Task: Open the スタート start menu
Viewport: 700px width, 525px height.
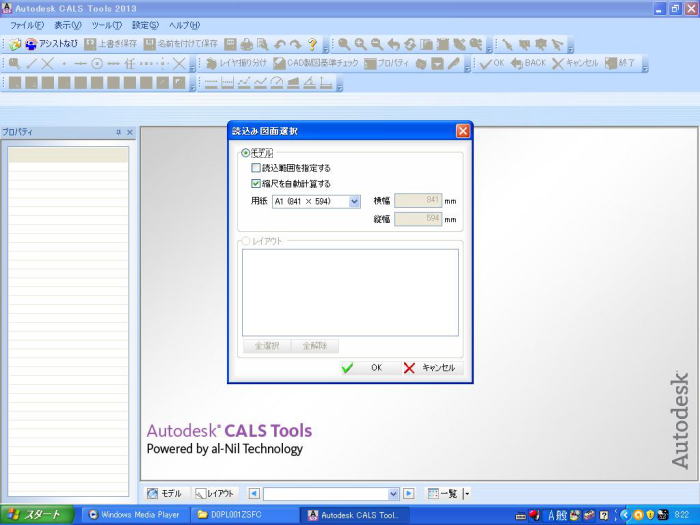Action: [37, 515]
